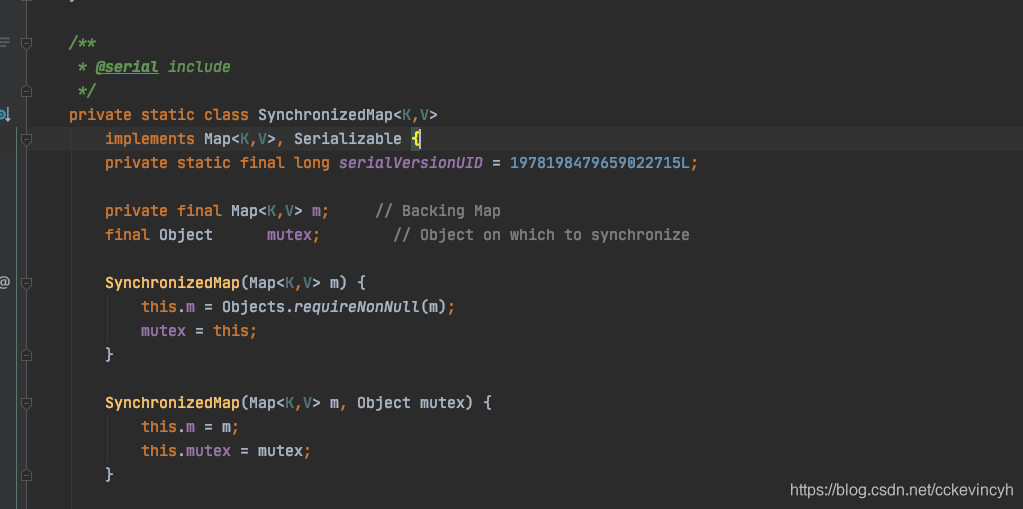Click the 'class' keyword in the declaration
The width and height of the screenshot is (1023, 509).
(x=226, y=116)
